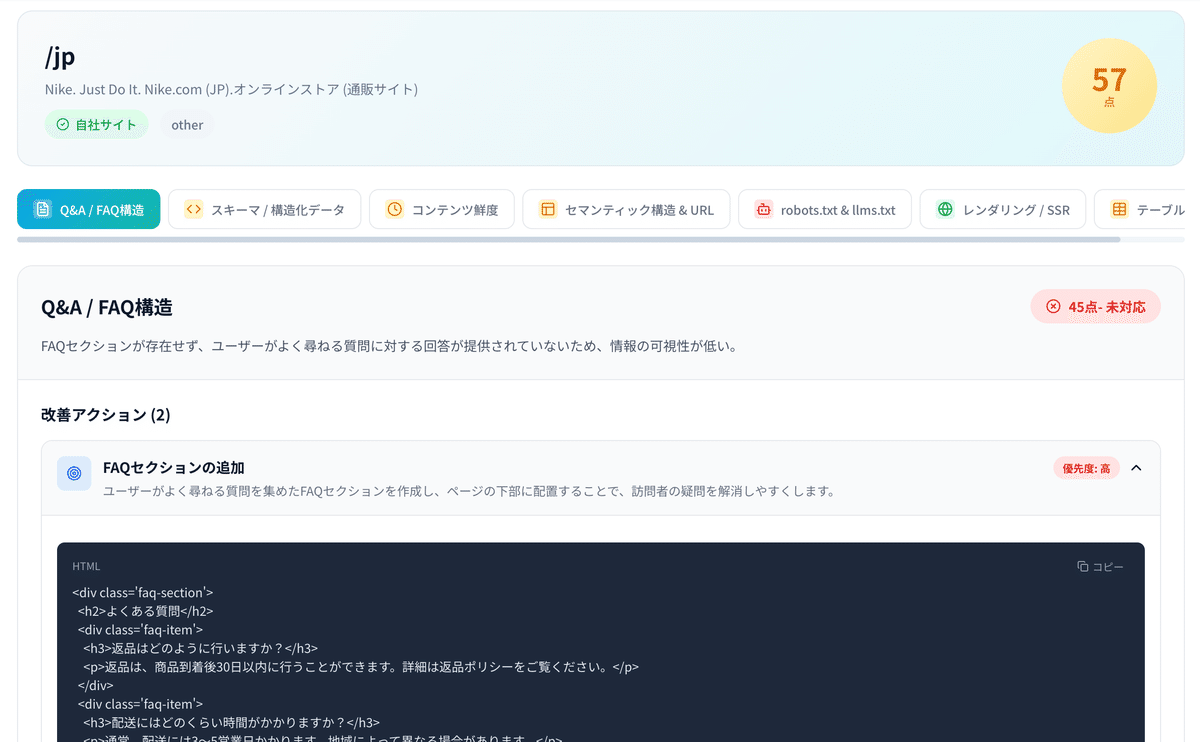1200x742 pixels.
Task: Click the target icon beside FAQセクションの追加
Action: tap(74, 473)
